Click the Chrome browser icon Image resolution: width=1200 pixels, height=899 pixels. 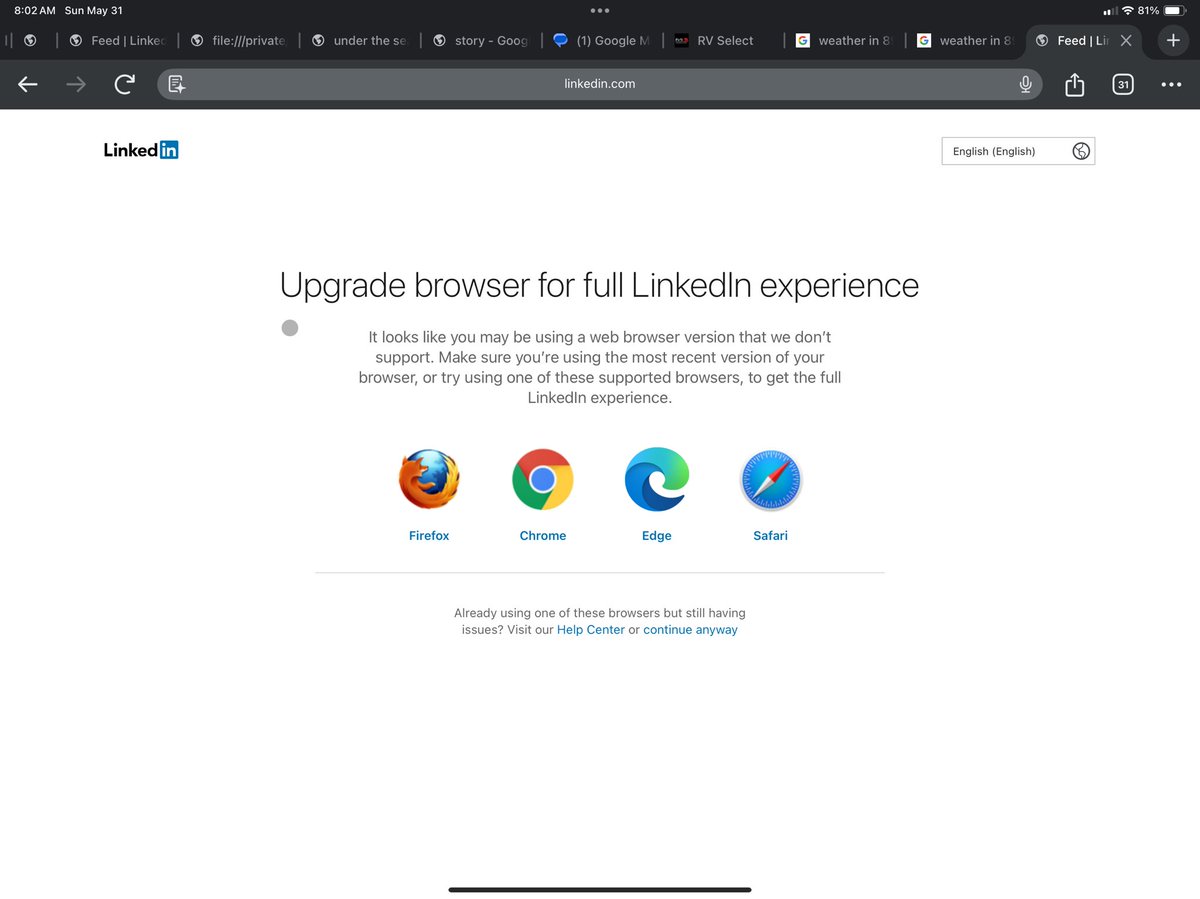pos(543,480)
